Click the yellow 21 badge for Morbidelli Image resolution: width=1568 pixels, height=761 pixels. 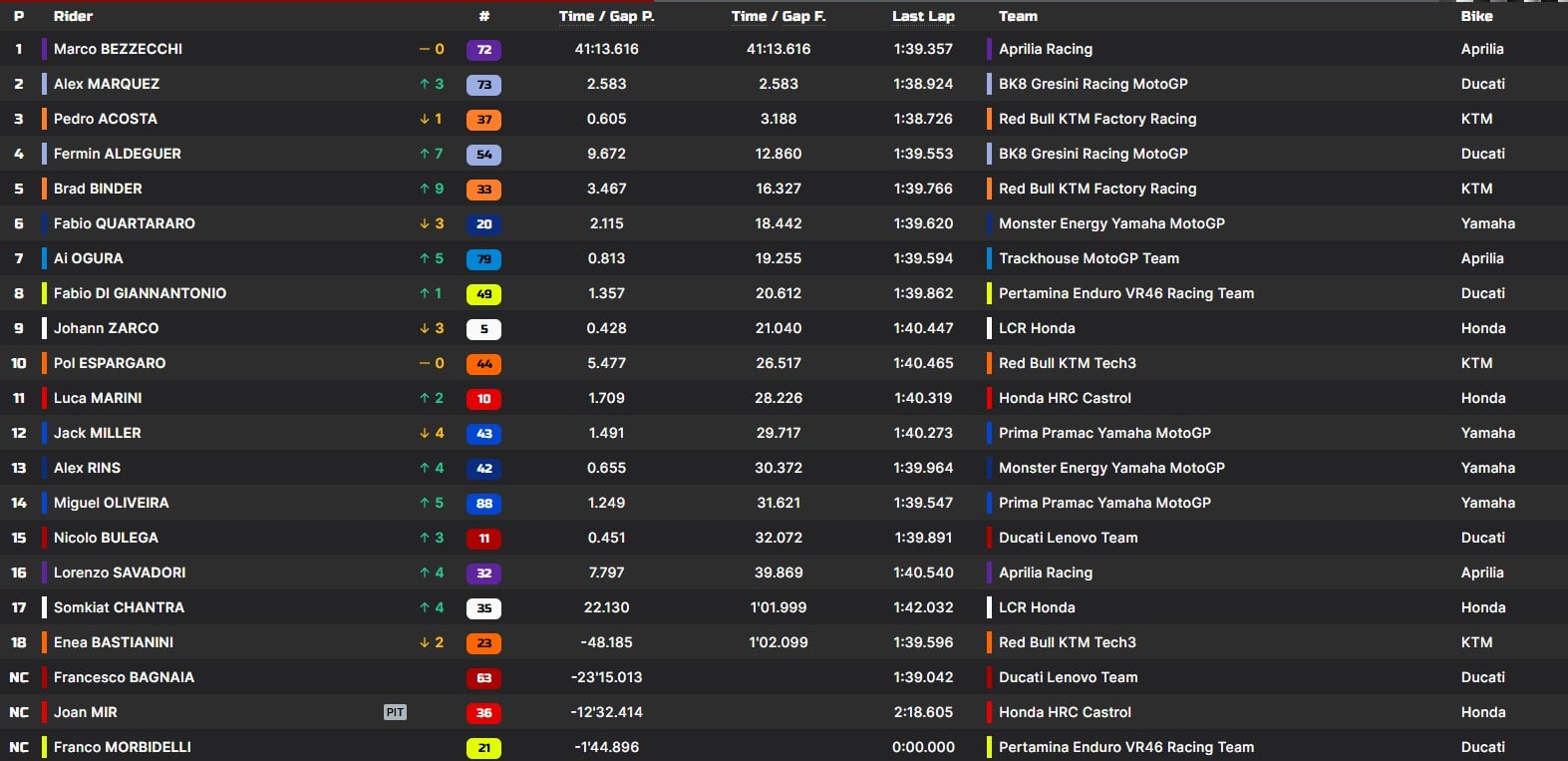point(483,748)
